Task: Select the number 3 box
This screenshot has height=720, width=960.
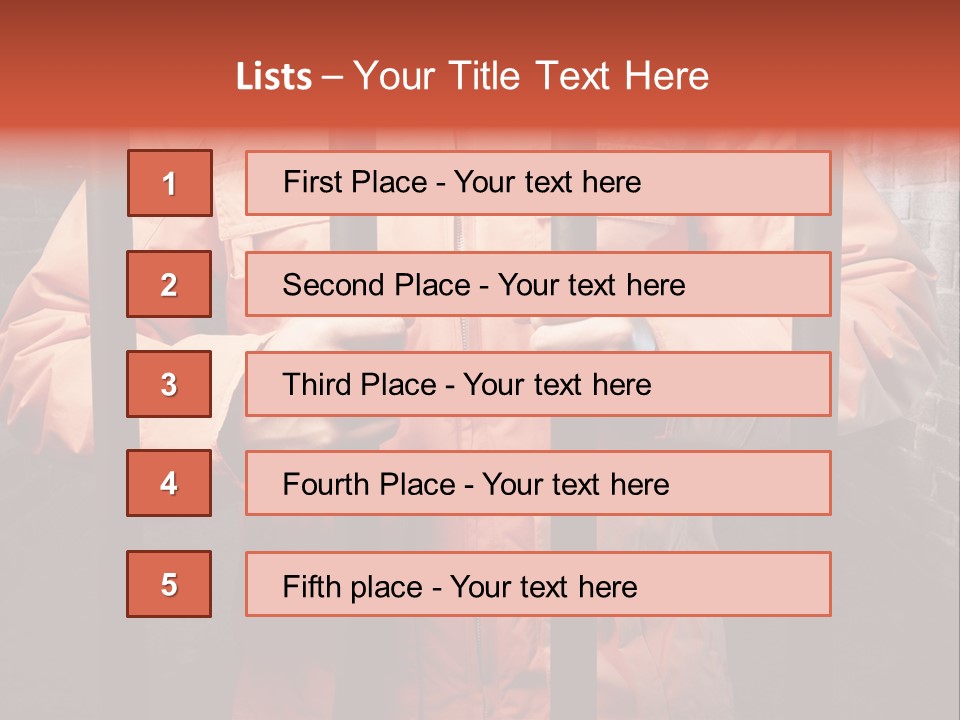Action: (x=169, y=384)
